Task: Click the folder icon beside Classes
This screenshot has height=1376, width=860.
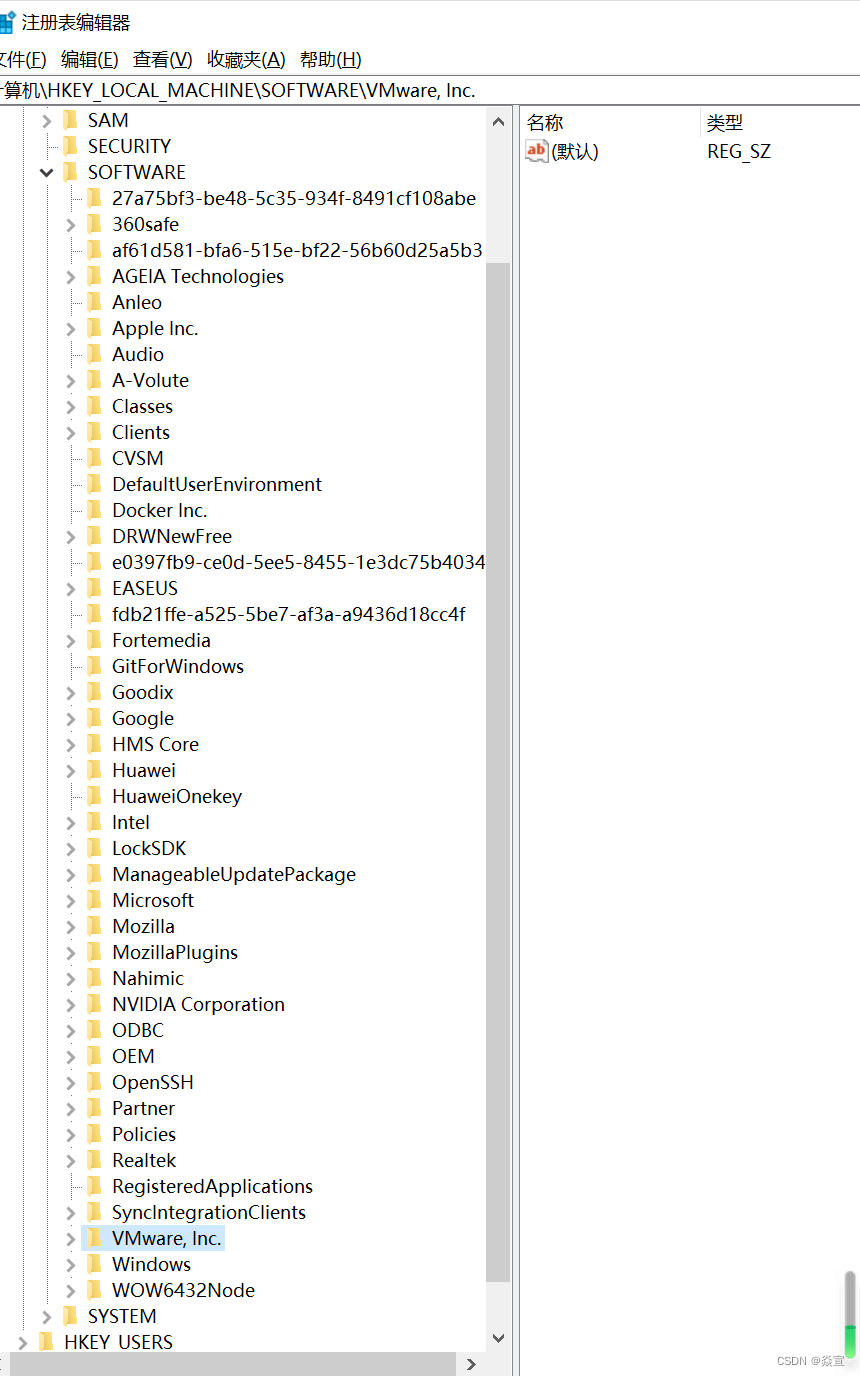Action: pos(94,406)
